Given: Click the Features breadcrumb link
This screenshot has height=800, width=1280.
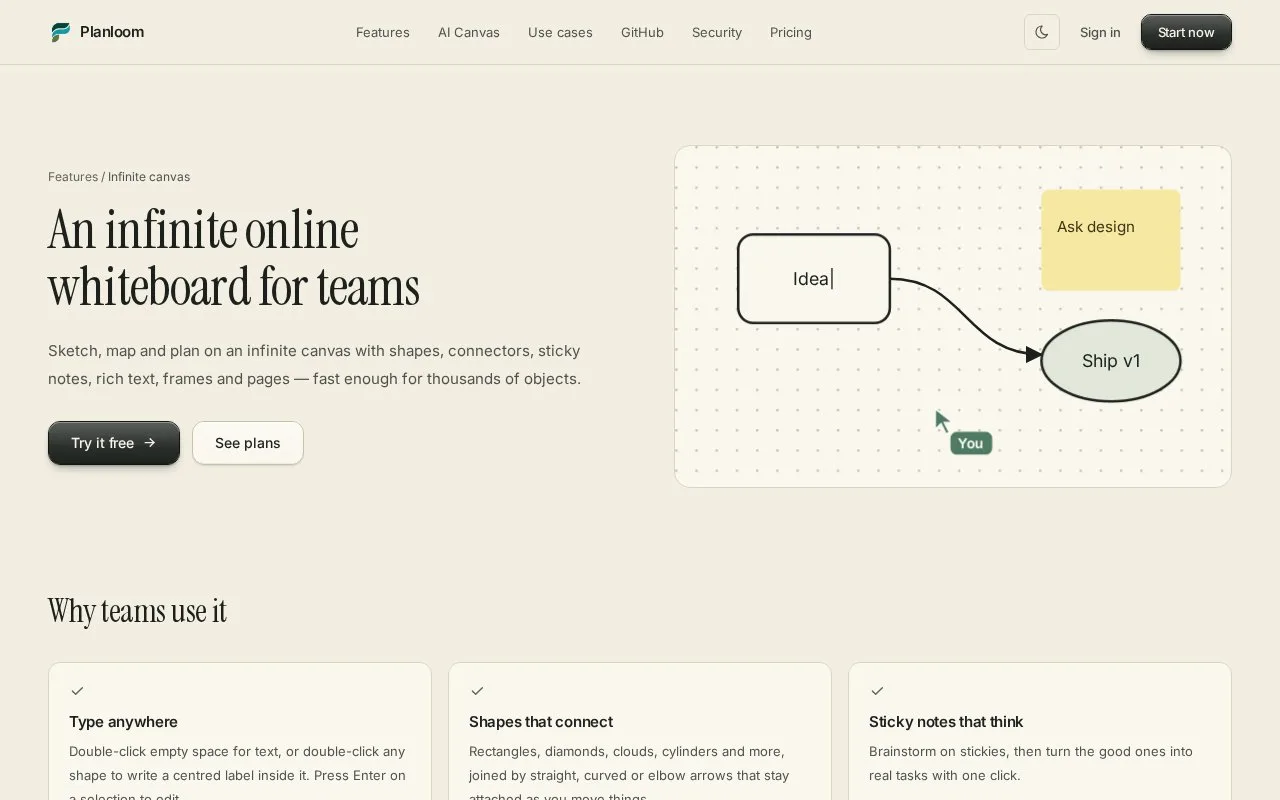Looking at the screenshot, I should (73, 177).
